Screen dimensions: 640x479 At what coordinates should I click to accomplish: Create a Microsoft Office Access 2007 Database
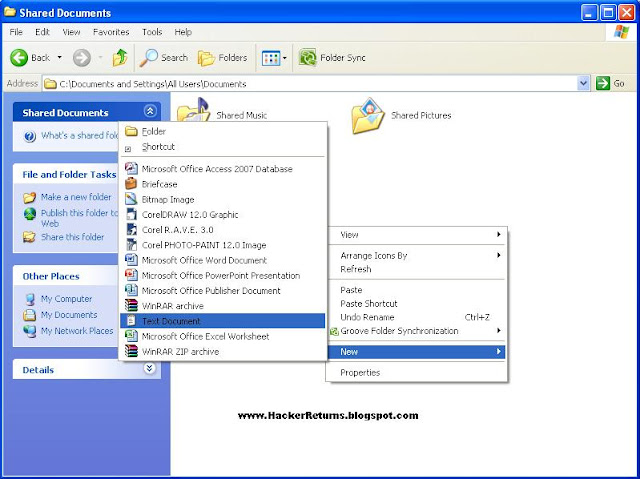coord(223,169)
